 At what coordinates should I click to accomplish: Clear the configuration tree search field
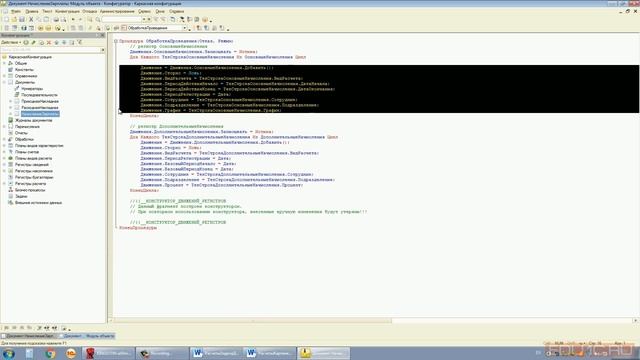tap(103, 50)
